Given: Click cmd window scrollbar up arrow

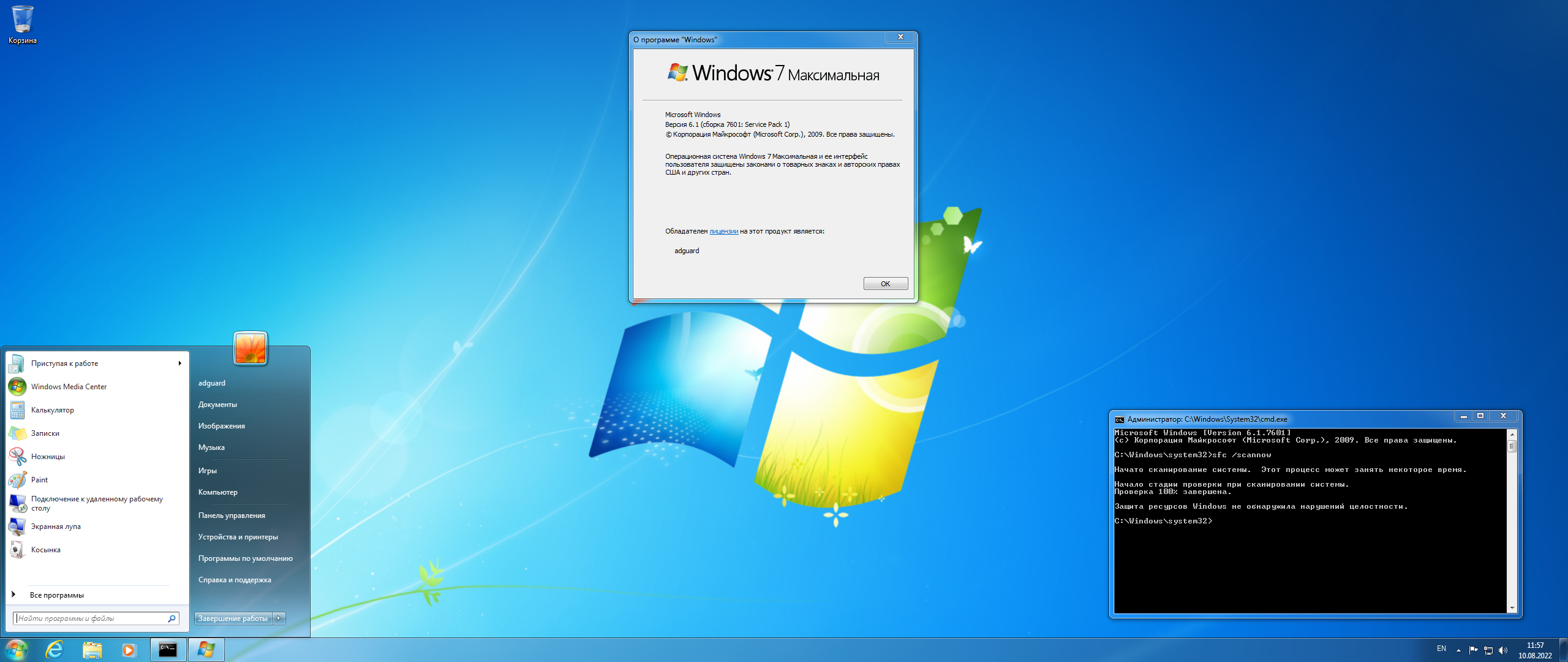Looking at the screenshot, I should pyautogui.click(x=1512, y=434).
